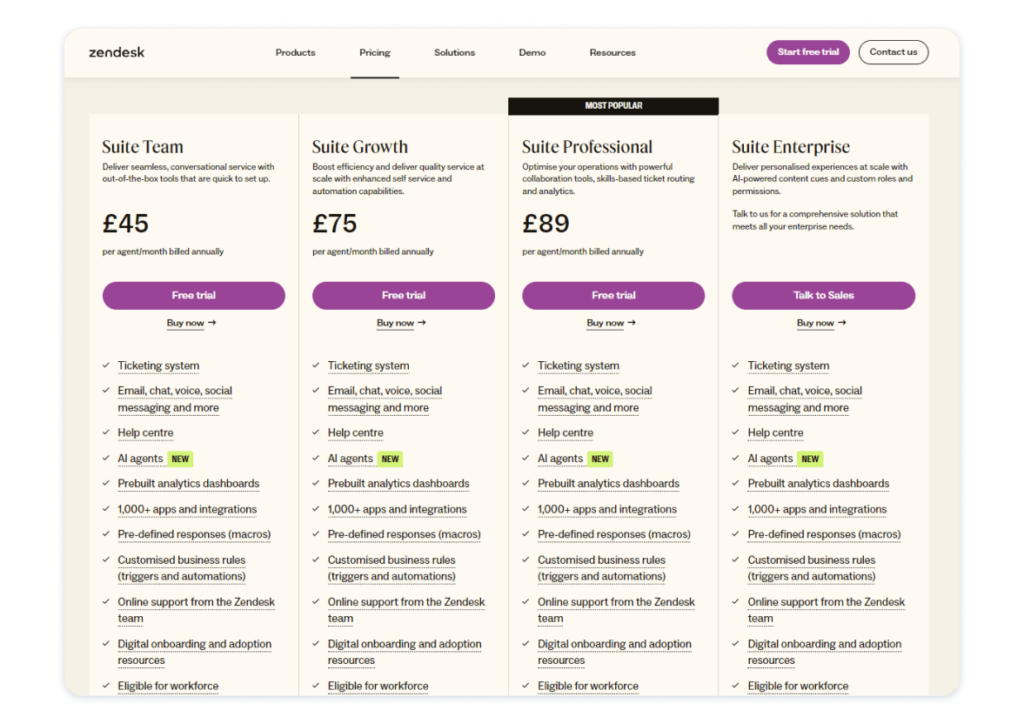This screenshot has height=724, width=1024.
Task: Open the Pricing tab
Action: click(x=375, y=52)
